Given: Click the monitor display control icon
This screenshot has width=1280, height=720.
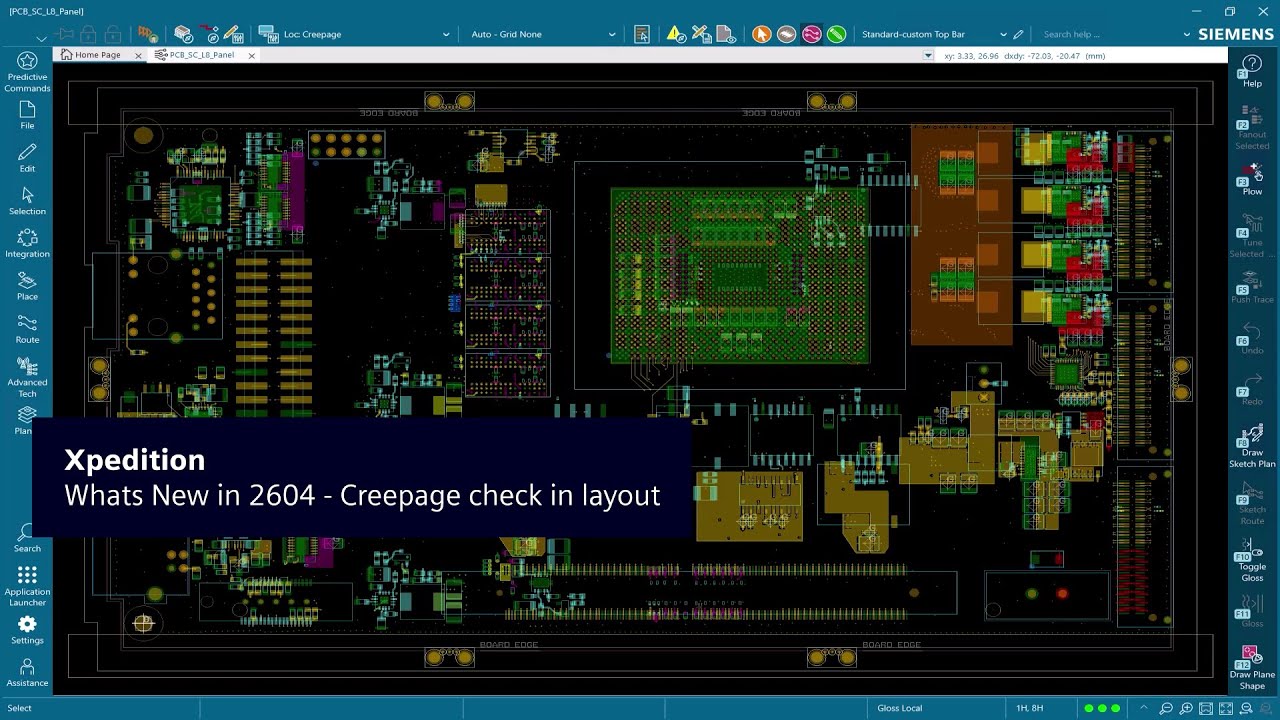Looking at the screenshot, I should [268, 34].
